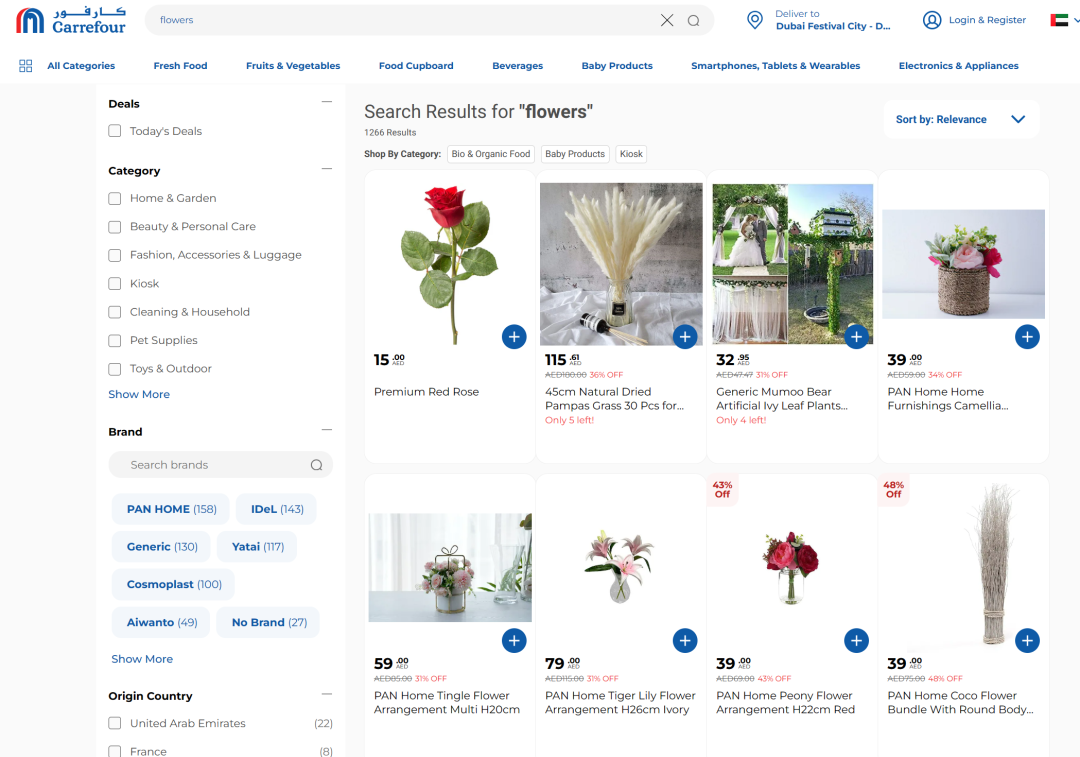Select PAN HOME (158) brand chip
This screenshot has width=1080, height=757.
(x=172, y=509)
